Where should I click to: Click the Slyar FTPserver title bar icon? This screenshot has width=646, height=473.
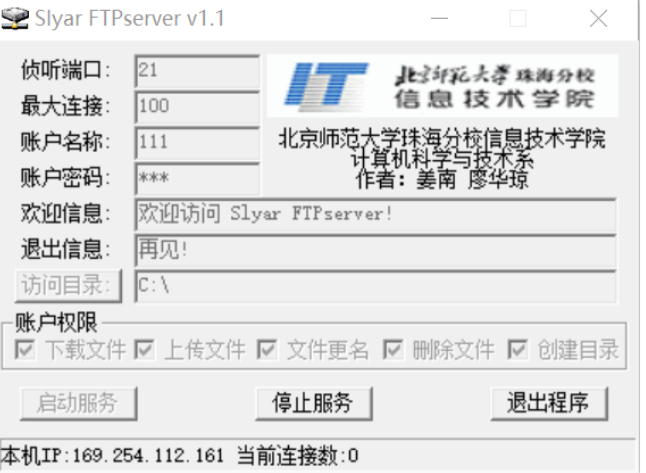coord(14,19)
